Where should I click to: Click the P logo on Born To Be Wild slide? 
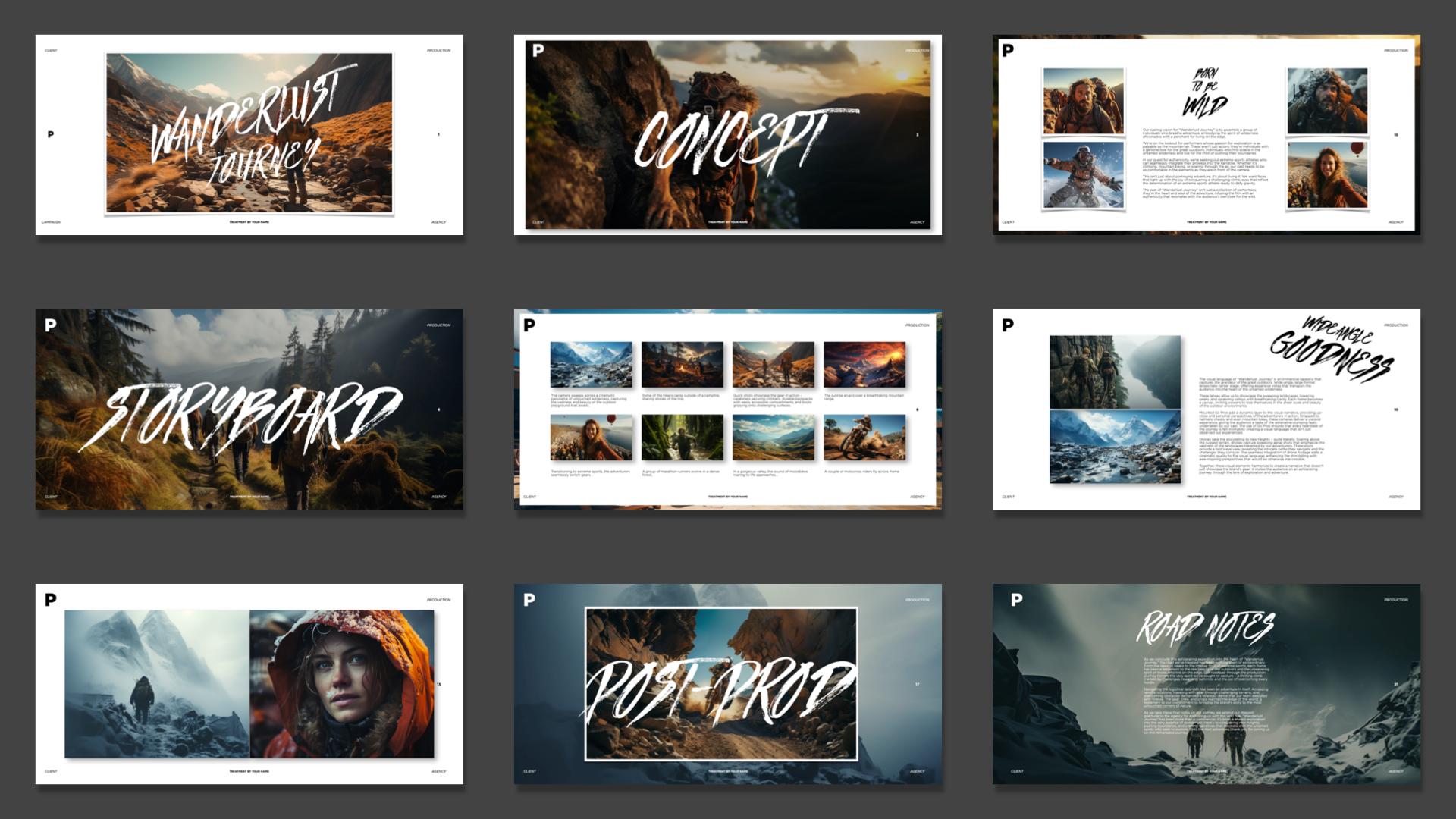(x=1008, y=51)
